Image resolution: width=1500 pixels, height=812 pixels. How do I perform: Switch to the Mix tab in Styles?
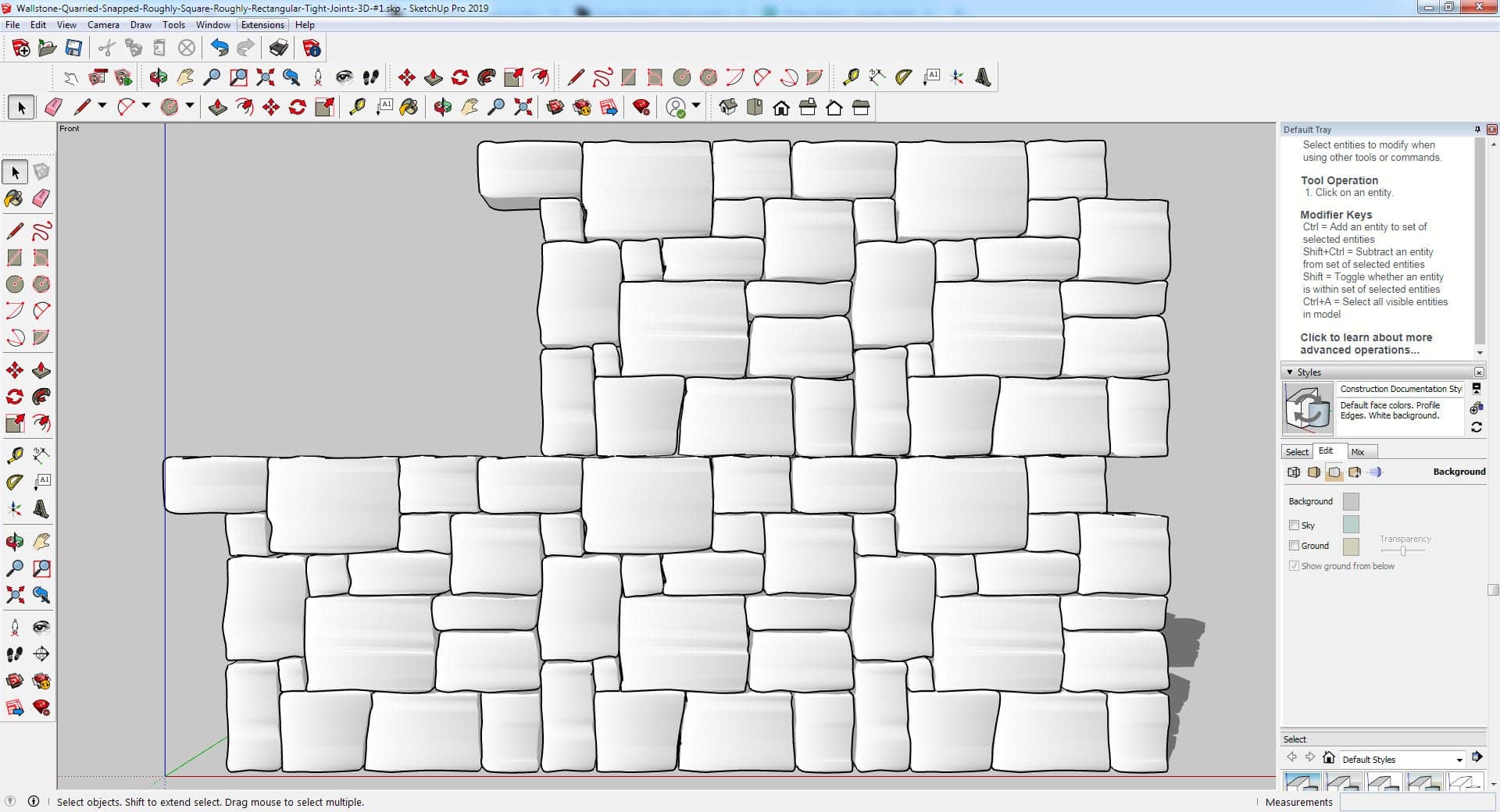pyautogui.click(x=1358, y=452)
